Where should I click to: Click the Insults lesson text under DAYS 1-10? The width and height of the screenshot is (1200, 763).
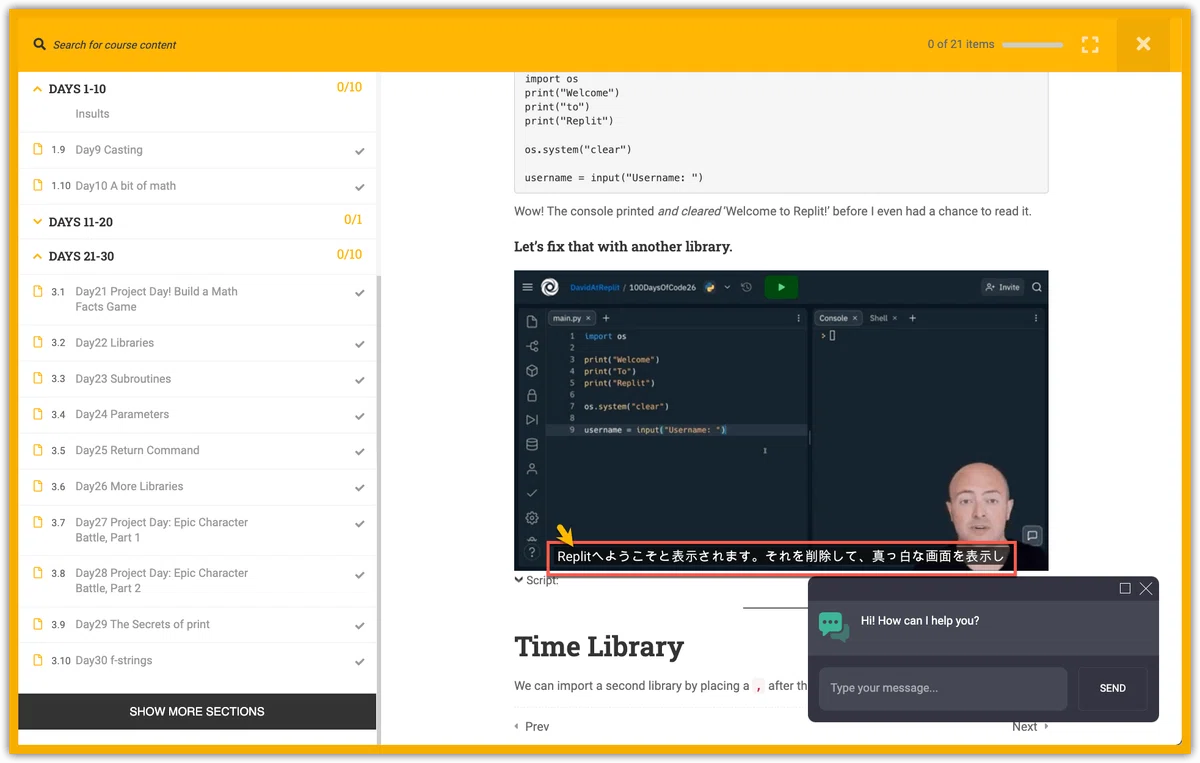(x=92, y=114)
